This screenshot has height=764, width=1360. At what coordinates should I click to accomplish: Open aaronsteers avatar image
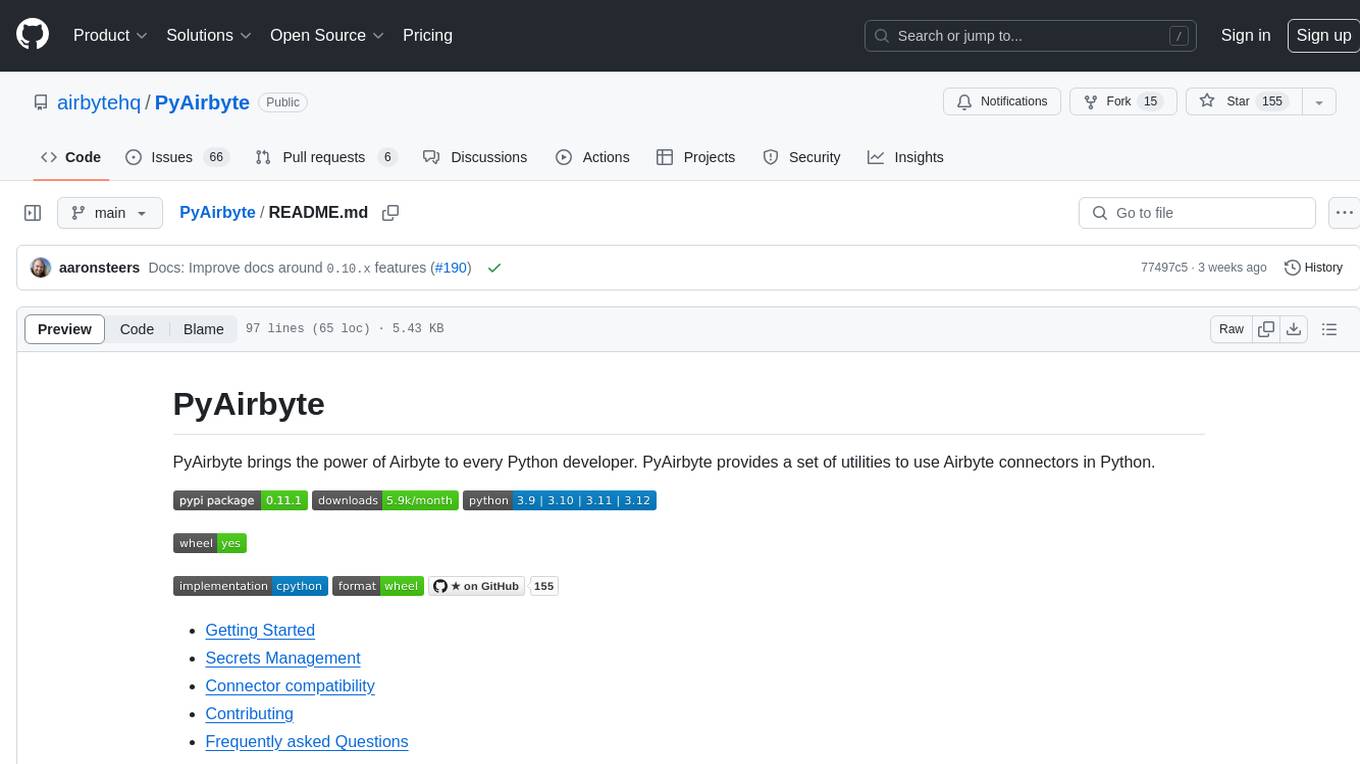tap(41, 268)
